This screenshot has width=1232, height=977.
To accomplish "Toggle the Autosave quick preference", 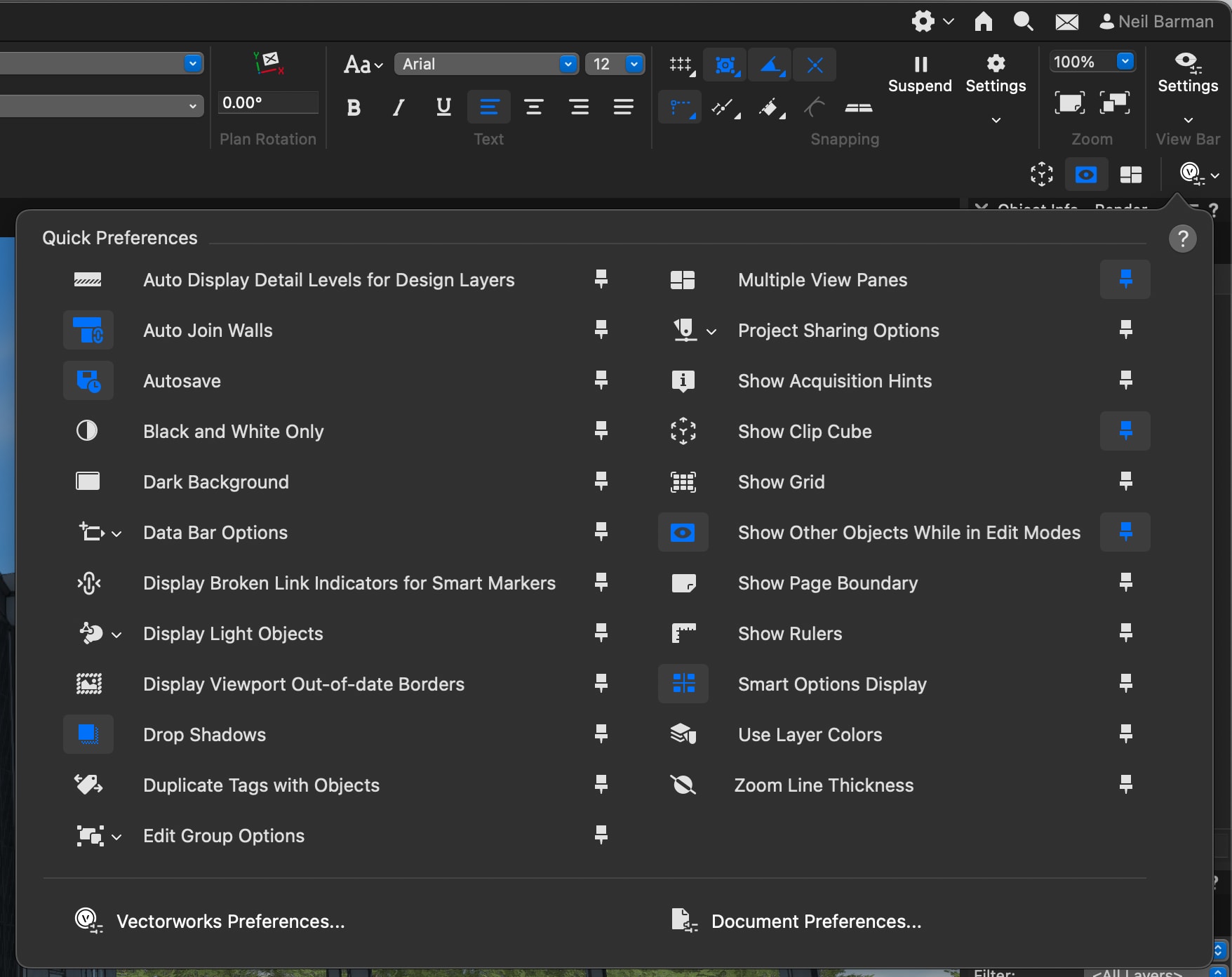I will 88,380.
